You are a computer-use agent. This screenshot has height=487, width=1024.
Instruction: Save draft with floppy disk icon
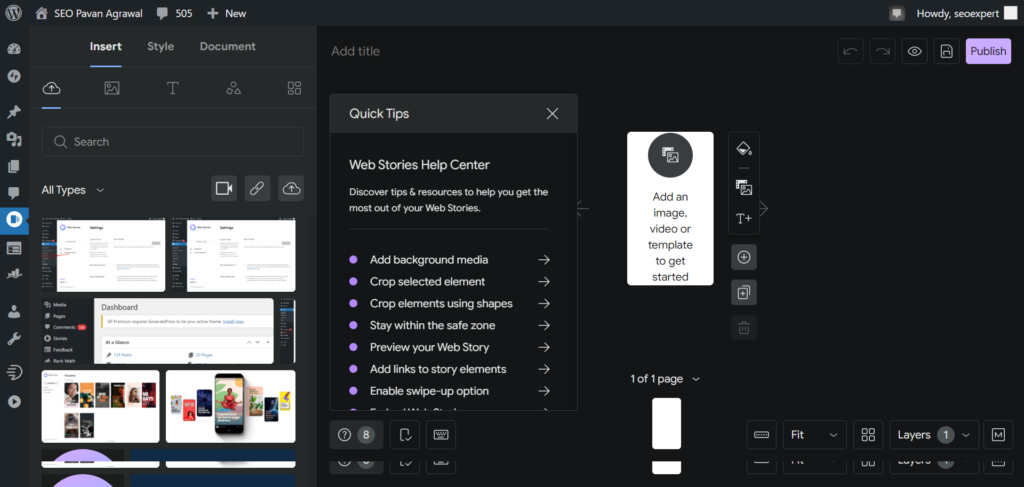click(x=947, y=51)
